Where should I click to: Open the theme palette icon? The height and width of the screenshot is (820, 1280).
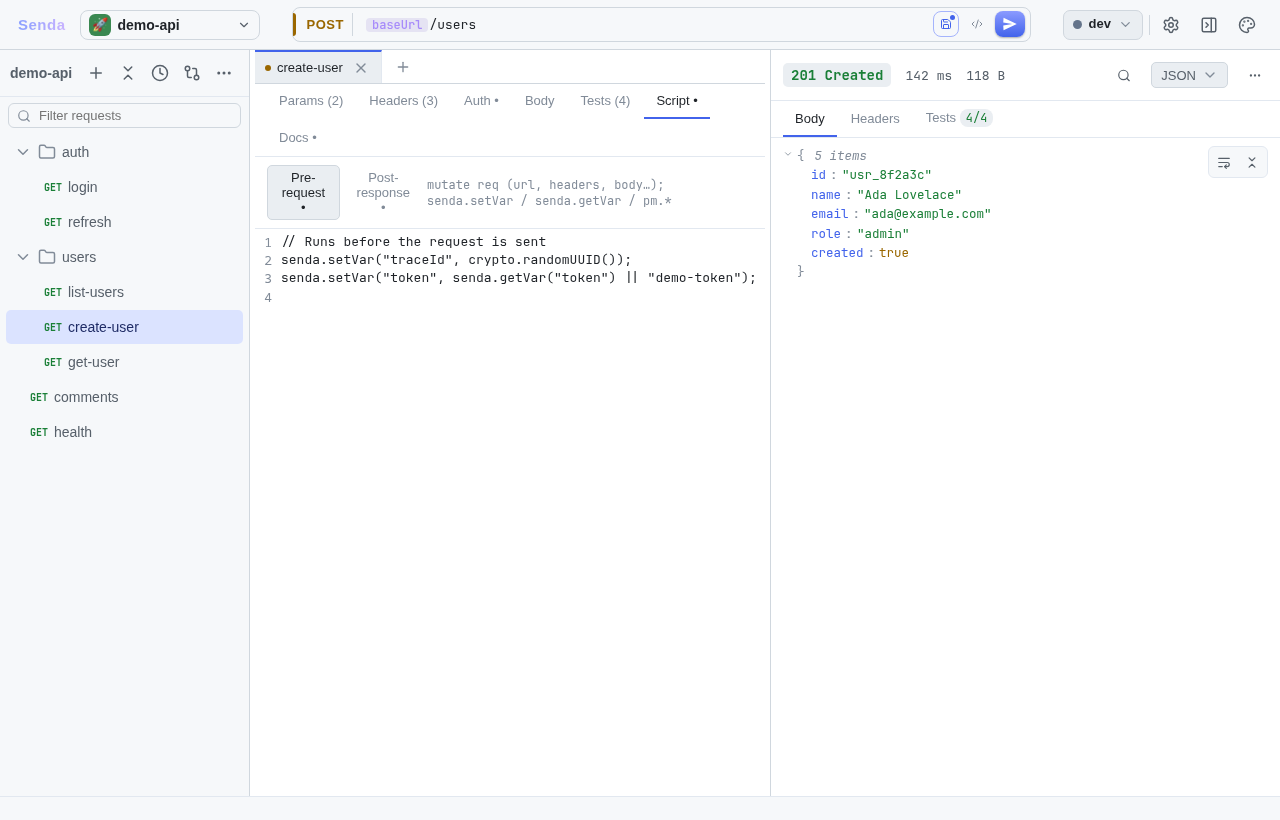coord(1247,25)
